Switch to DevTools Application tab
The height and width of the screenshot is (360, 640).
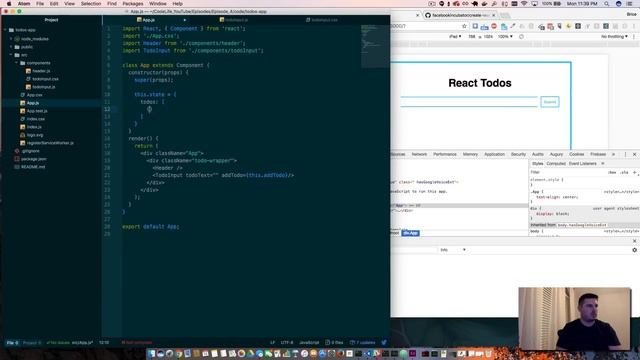coord(494,154)
